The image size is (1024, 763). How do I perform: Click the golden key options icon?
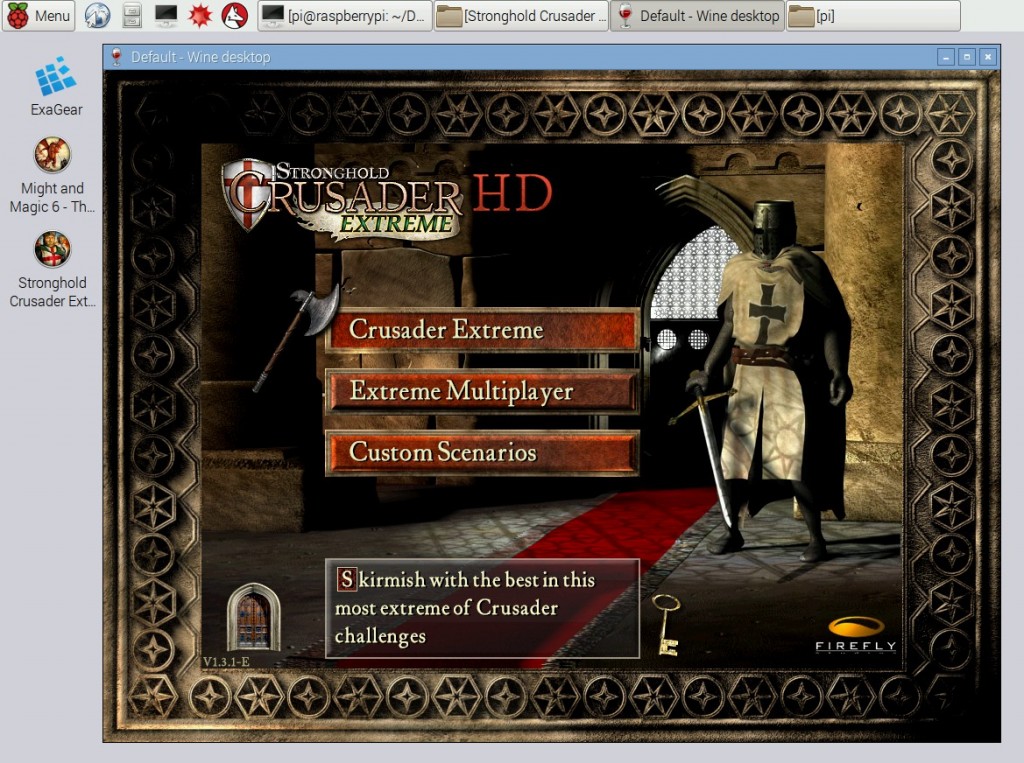(667, 625)
